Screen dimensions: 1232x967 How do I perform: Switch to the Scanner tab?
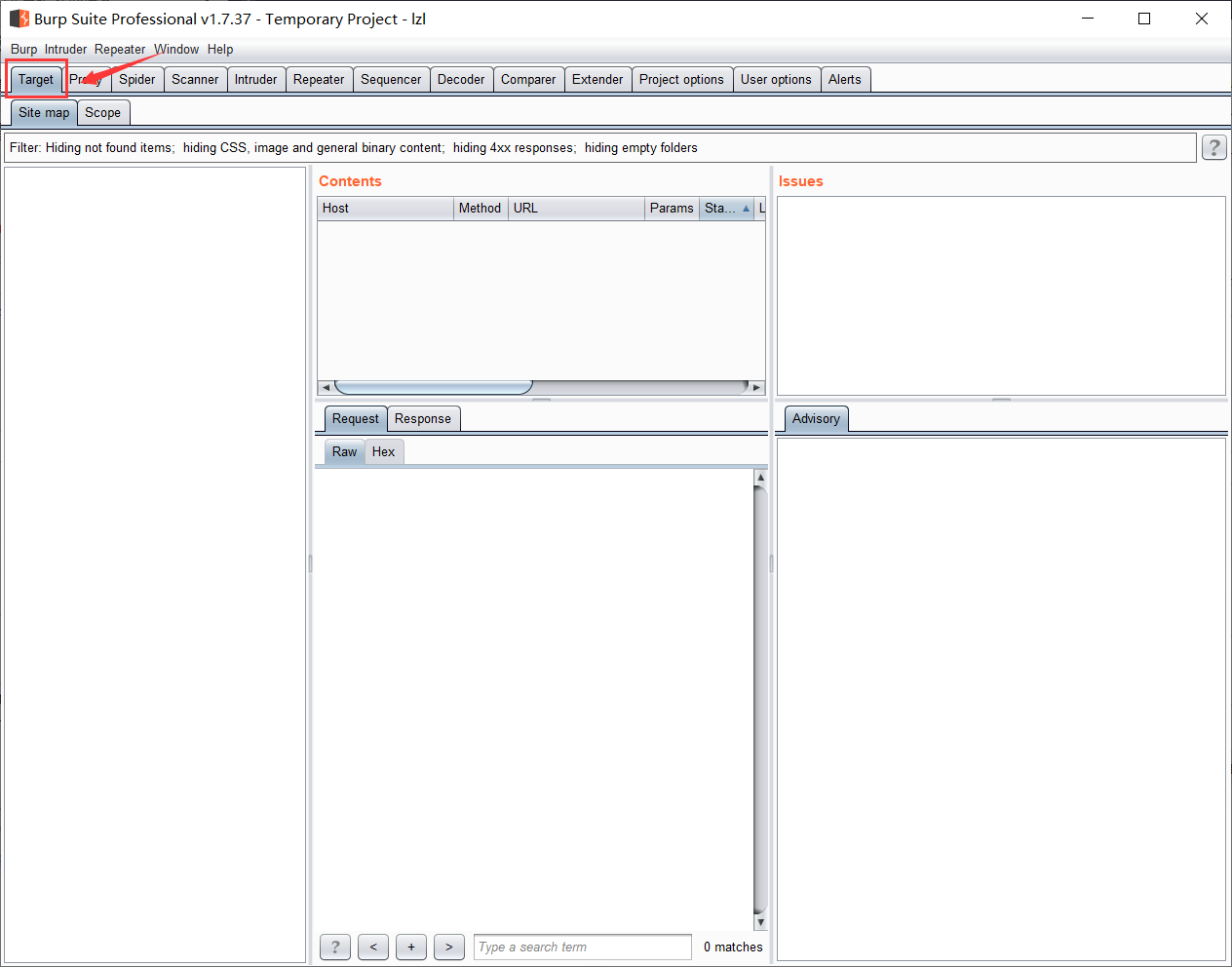195,80
